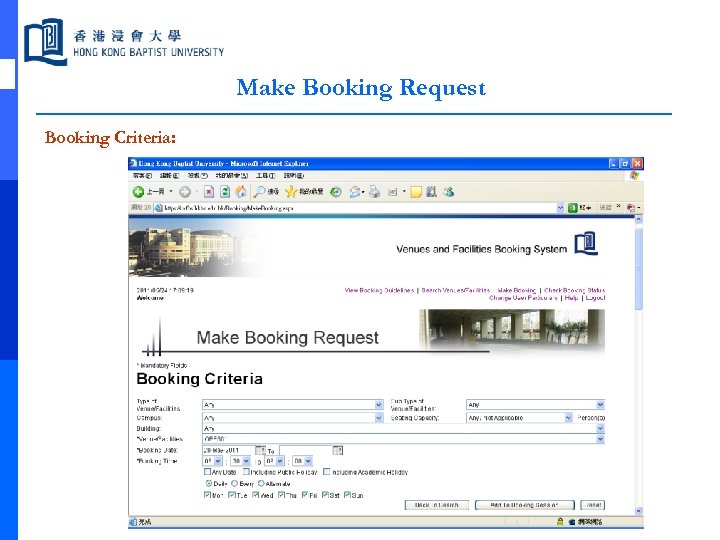Uncheck the Fri checkbox

point(304,495)
